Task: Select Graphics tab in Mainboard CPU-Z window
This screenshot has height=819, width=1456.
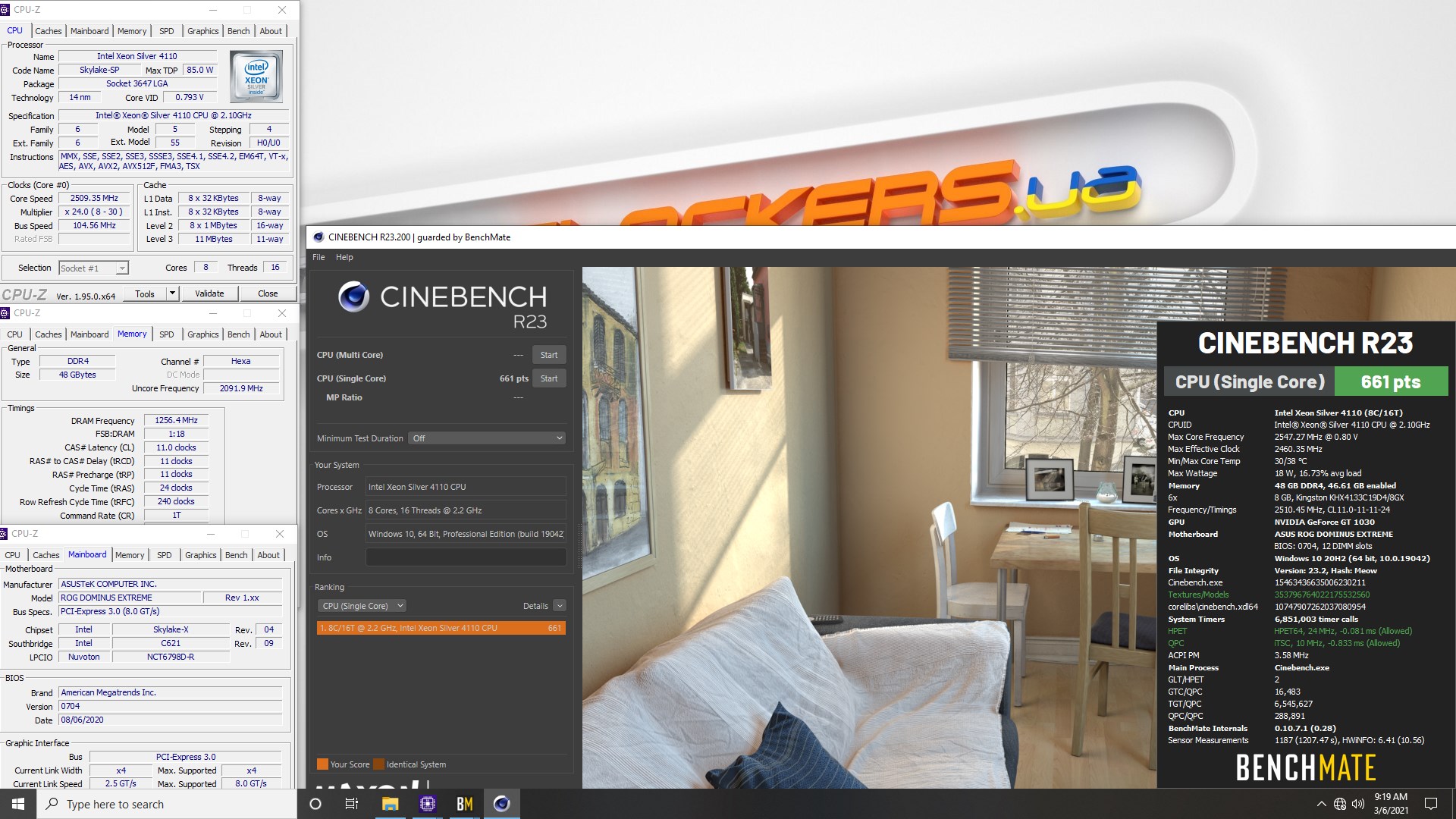Action: (200, 555)
